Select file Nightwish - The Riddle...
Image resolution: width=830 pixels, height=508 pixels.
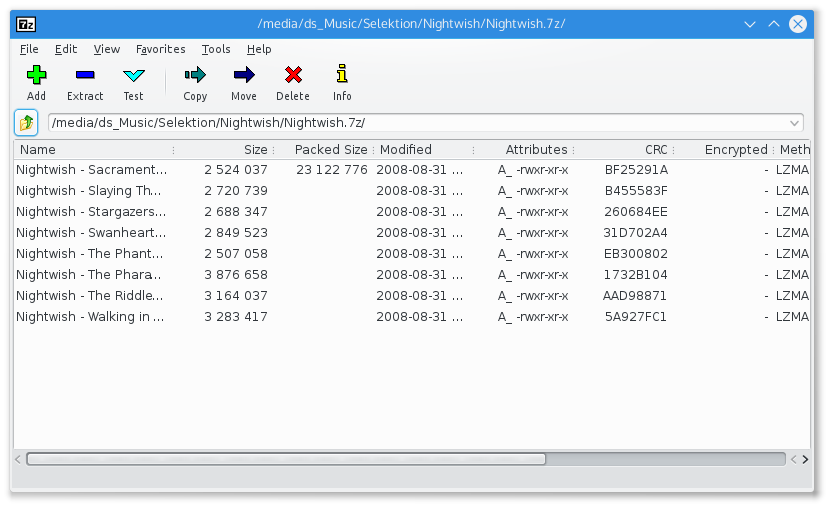[x=89, y=295]
